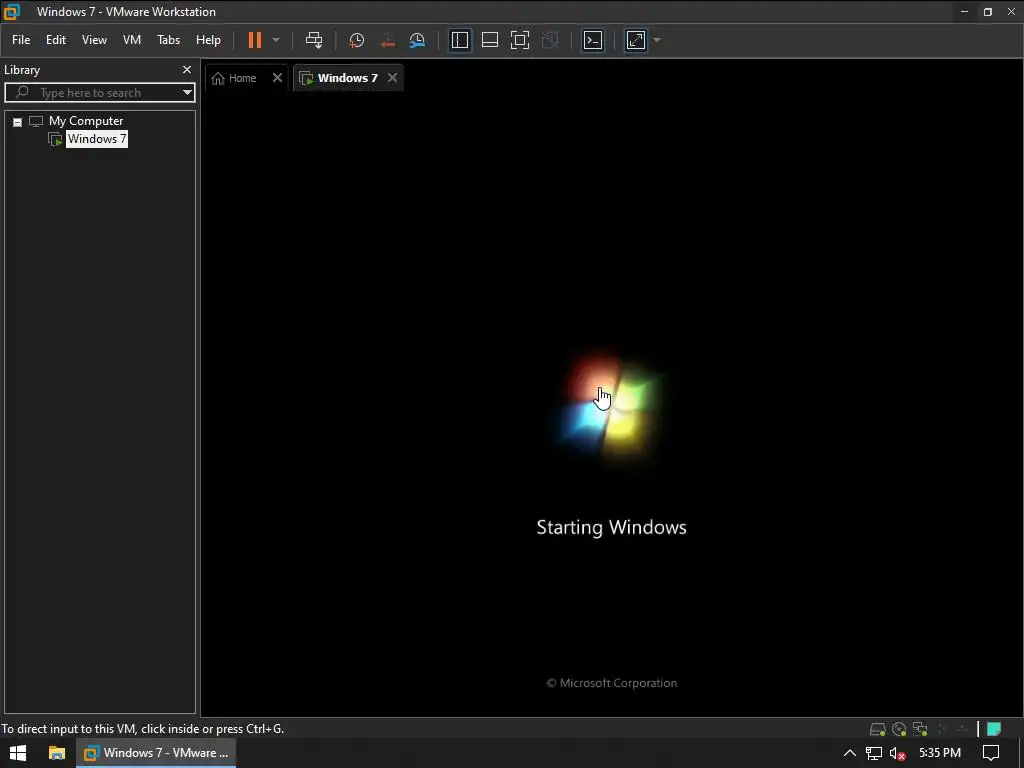Open the VM menu
Viewport: 1024px width, 768px height.
click(132, 40)
